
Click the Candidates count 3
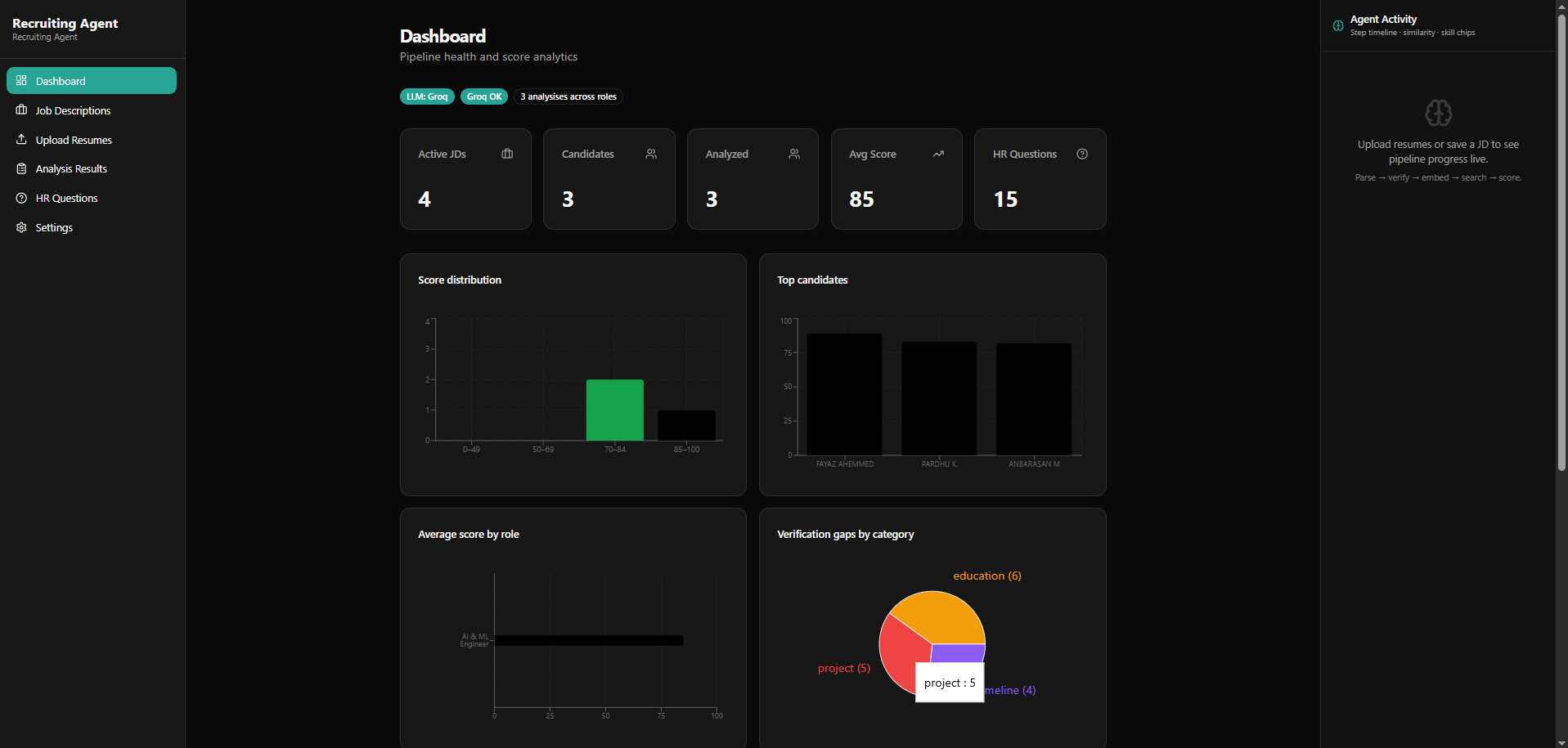click(x=568, y=199)
